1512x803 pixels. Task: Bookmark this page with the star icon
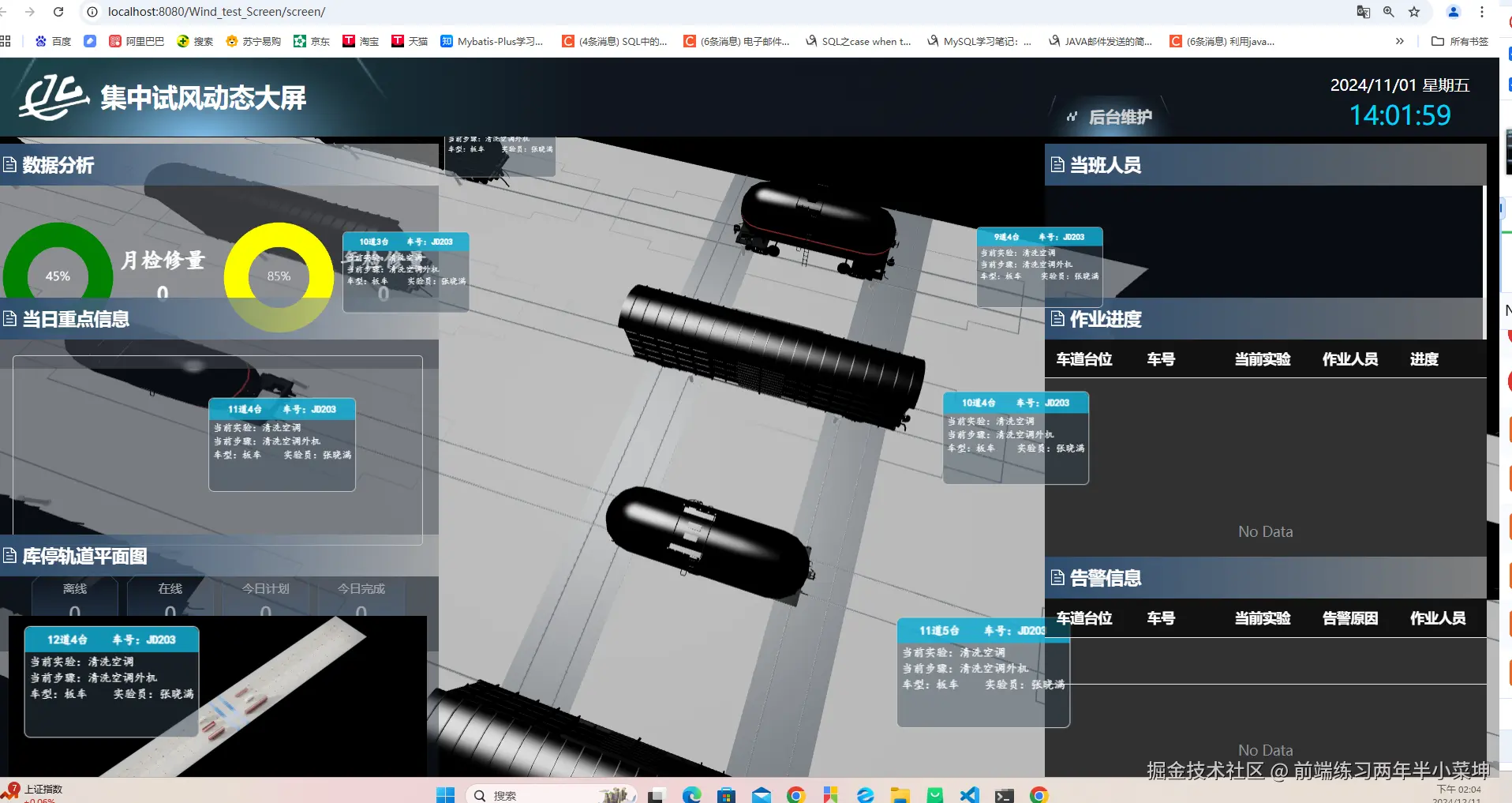click(x=1414, y=12)
